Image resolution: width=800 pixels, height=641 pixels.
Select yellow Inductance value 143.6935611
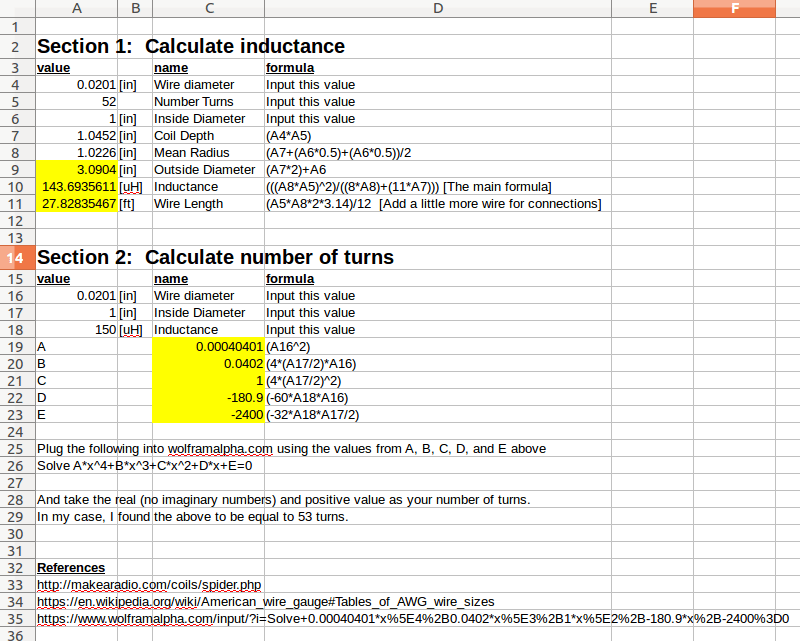[x=77, y=187]
